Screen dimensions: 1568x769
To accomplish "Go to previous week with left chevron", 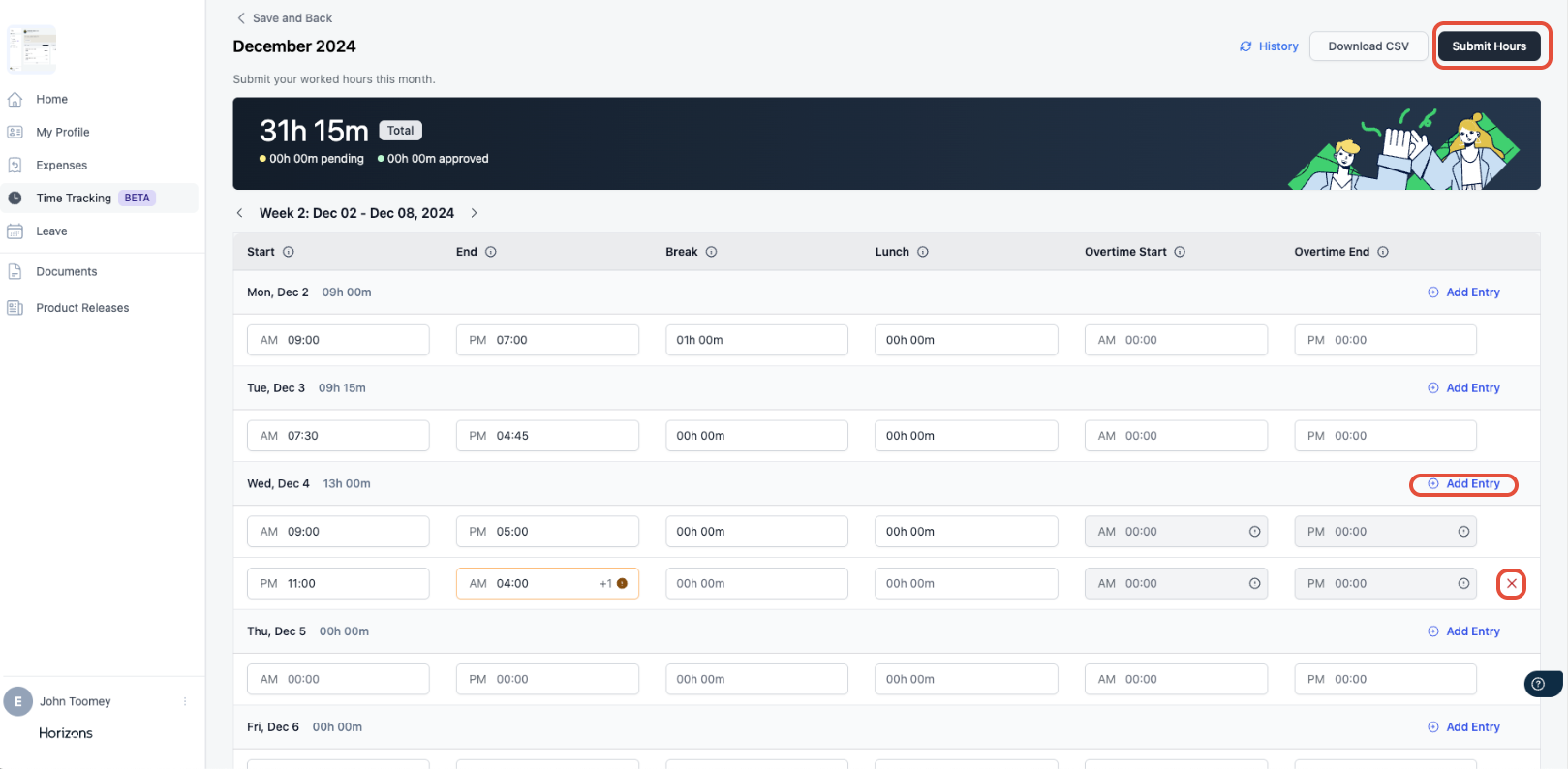I will coord(240,213).
